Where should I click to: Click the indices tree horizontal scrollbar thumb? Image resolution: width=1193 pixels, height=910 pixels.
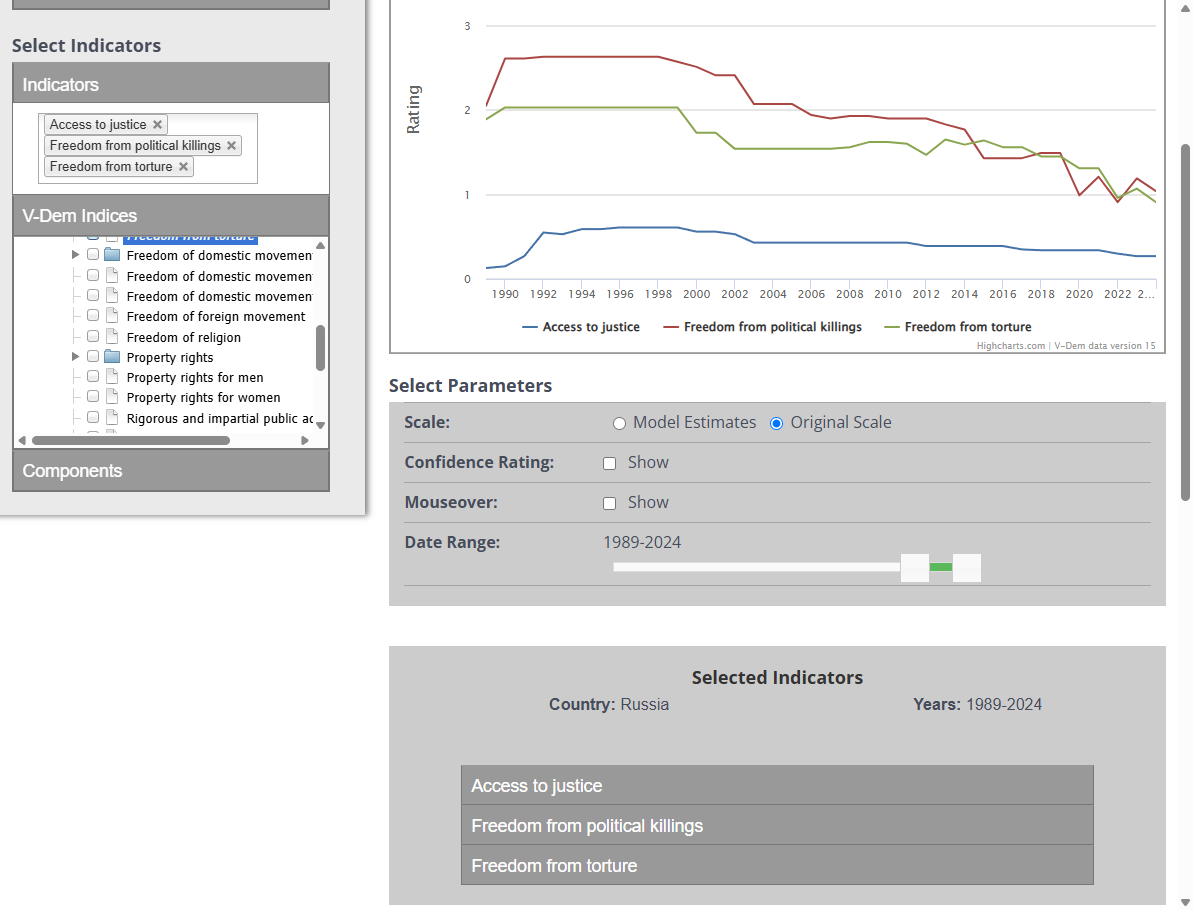[x=131, y=441]
